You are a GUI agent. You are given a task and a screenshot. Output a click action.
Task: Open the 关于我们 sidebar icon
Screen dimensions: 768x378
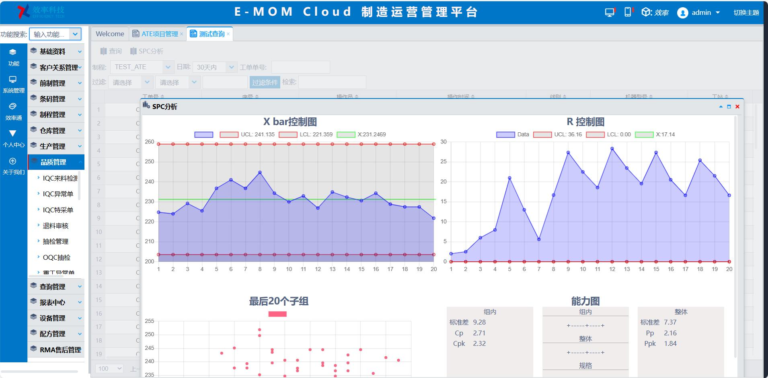pos(13,161)
